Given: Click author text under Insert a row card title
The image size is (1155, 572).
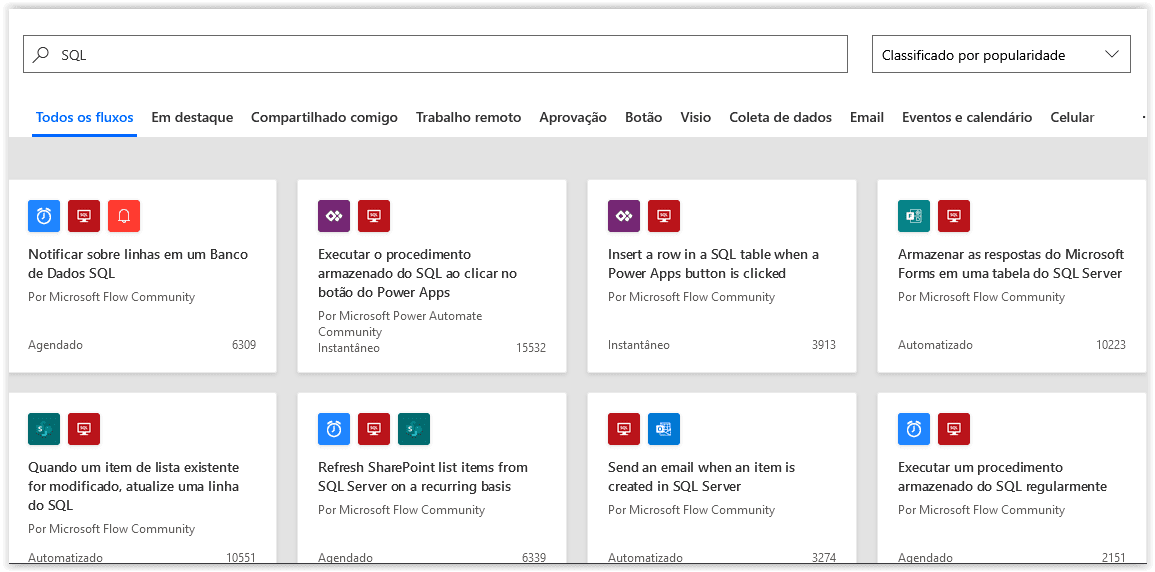Looking at the screenshot, I should pos(692,297).
